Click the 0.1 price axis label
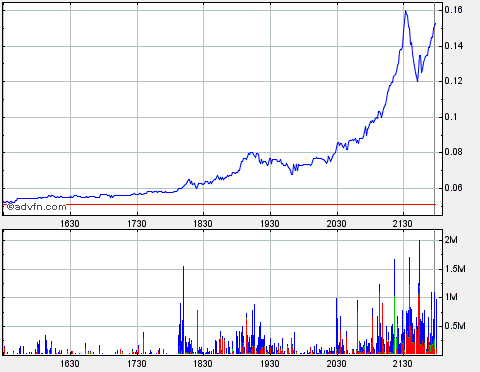This screenshot has width=480, height=372. (451, 117)
